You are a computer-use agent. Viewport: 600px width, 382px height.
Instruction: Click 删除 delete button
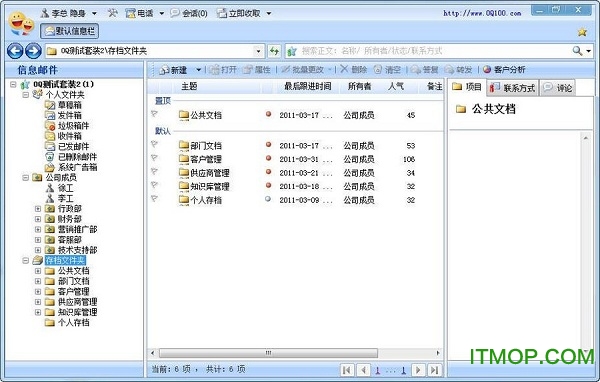[354, 70]
